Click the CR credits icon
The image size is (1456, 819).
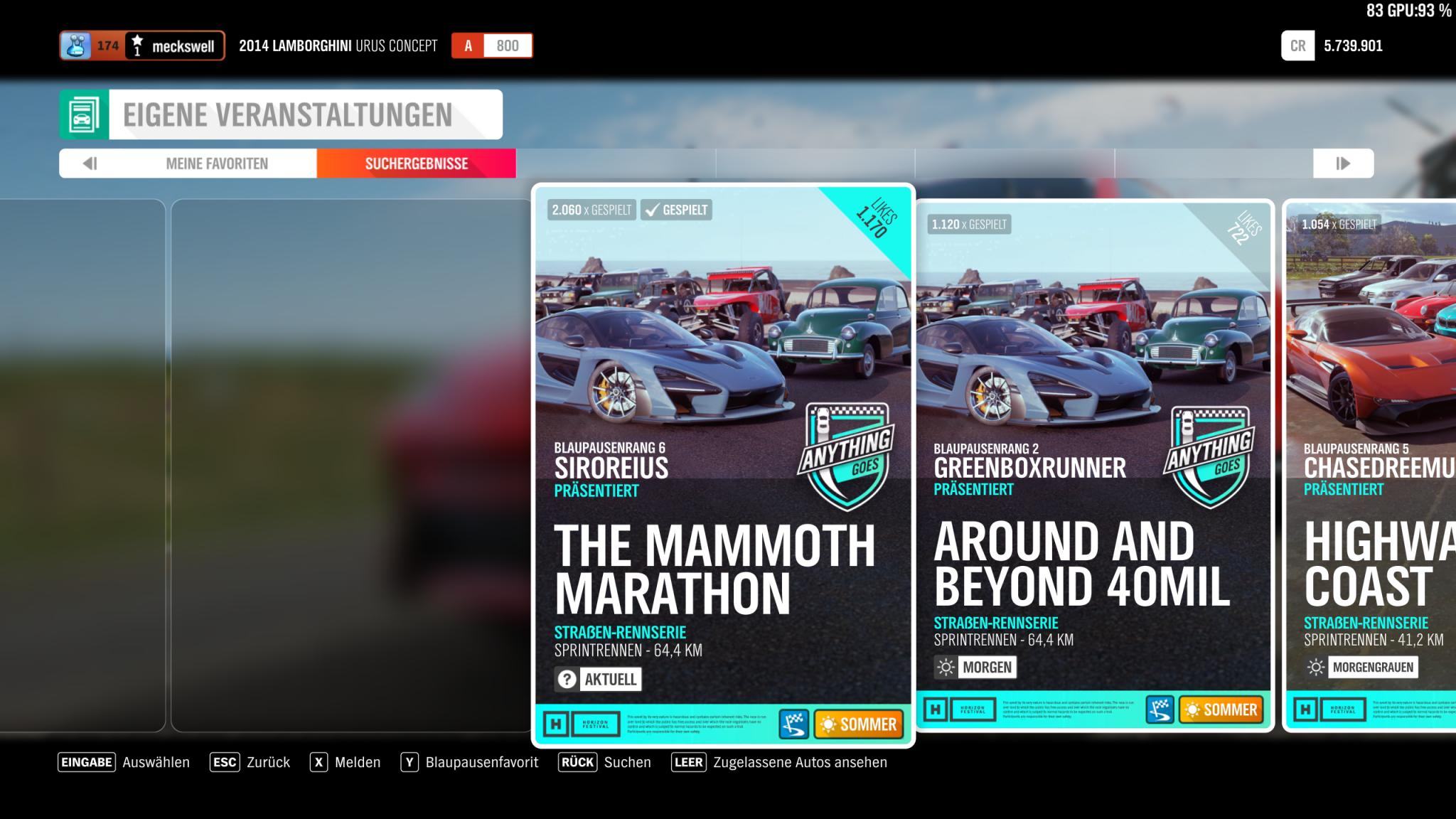coord(1297,45)
